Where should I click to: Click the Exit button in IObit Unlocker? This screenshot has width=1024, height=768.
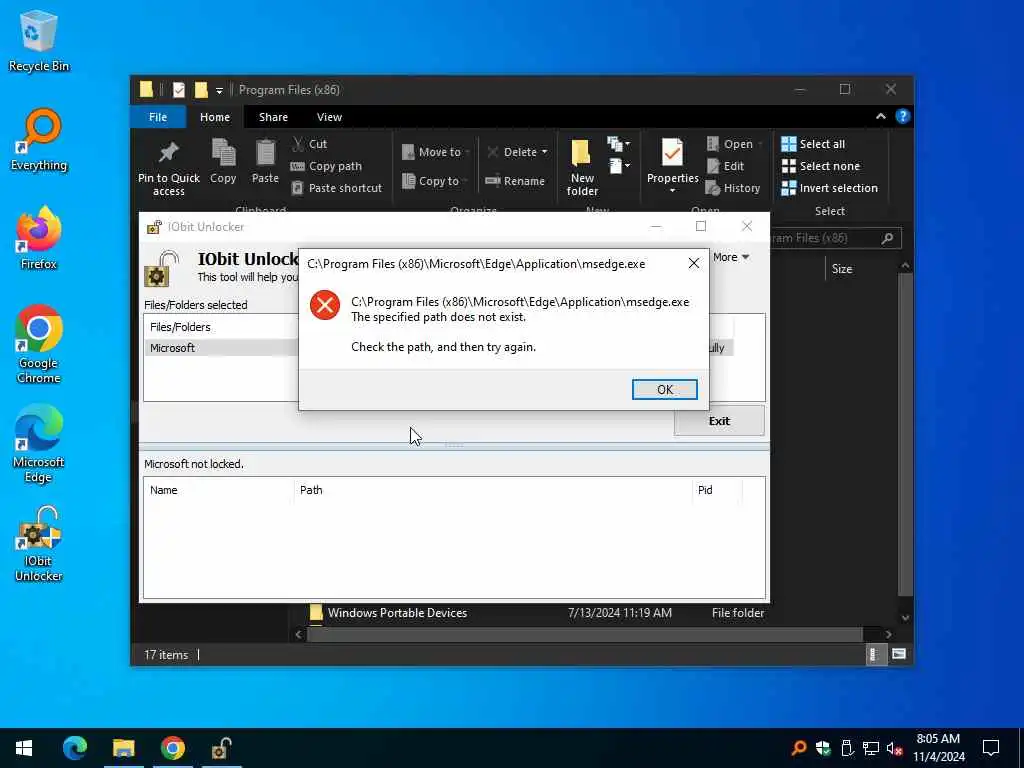(719, 421)
